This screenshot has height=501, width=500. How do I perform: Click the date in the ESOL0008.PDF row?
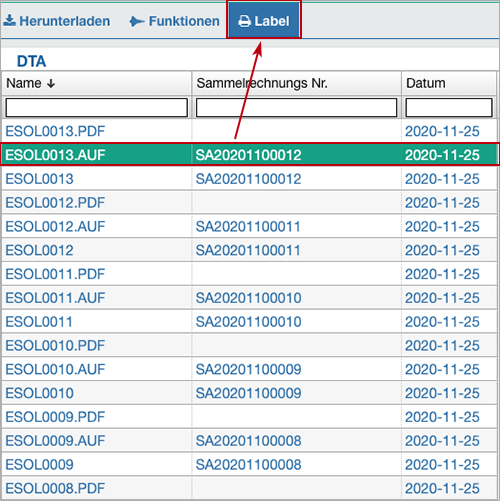[x=442, y=489]
